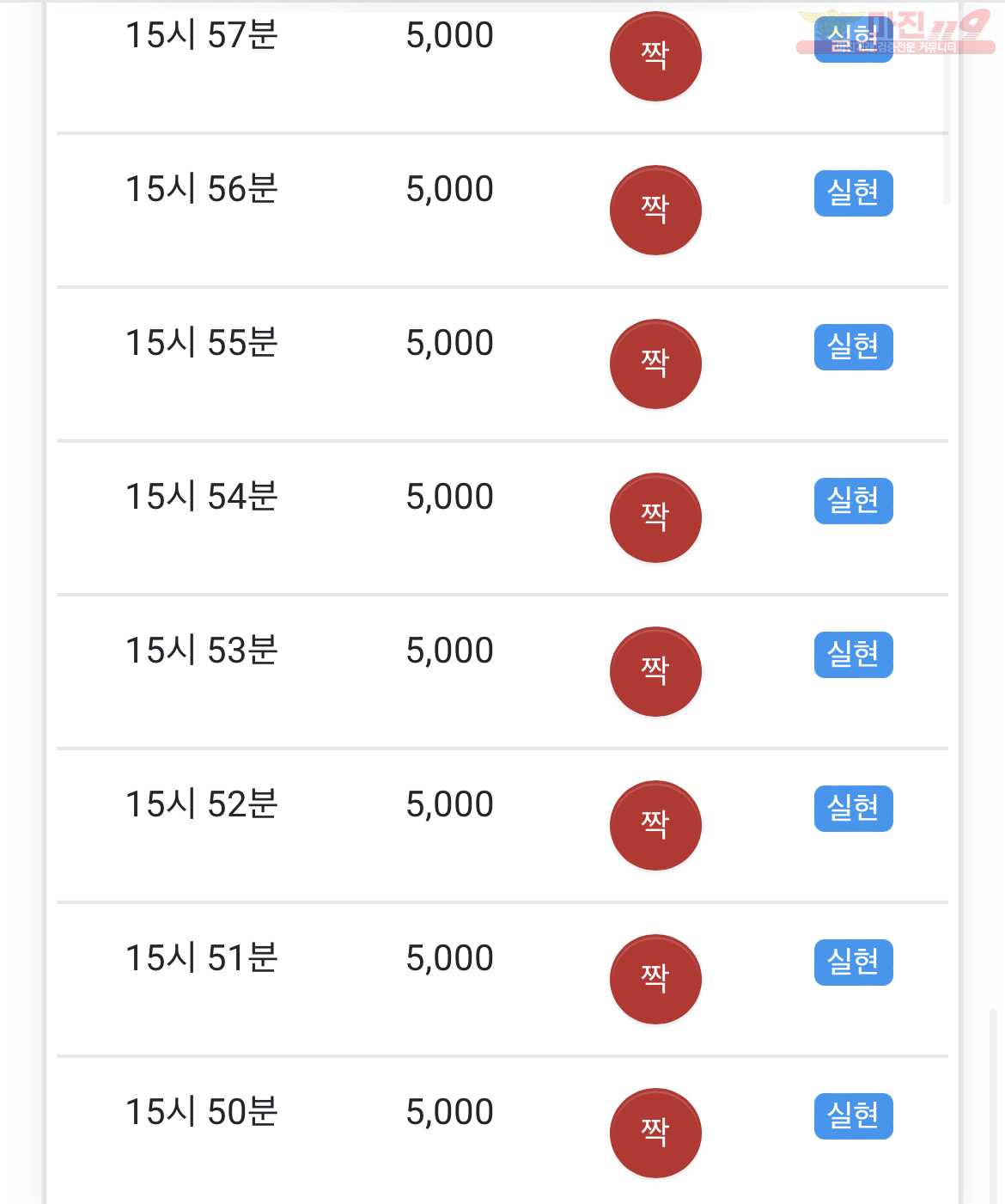Click the red 짝 circle for 15시 56분

[x=655, y=210]
